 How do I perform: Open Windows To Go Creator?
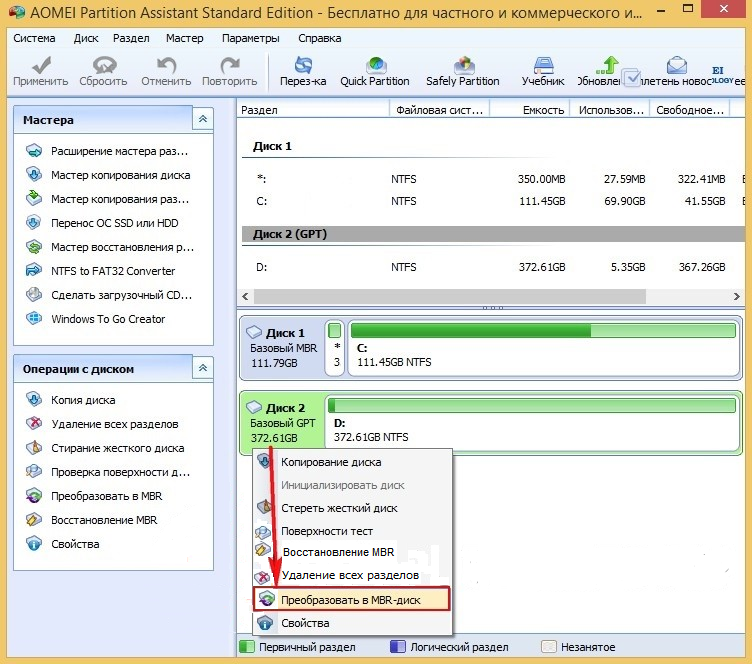95,319
